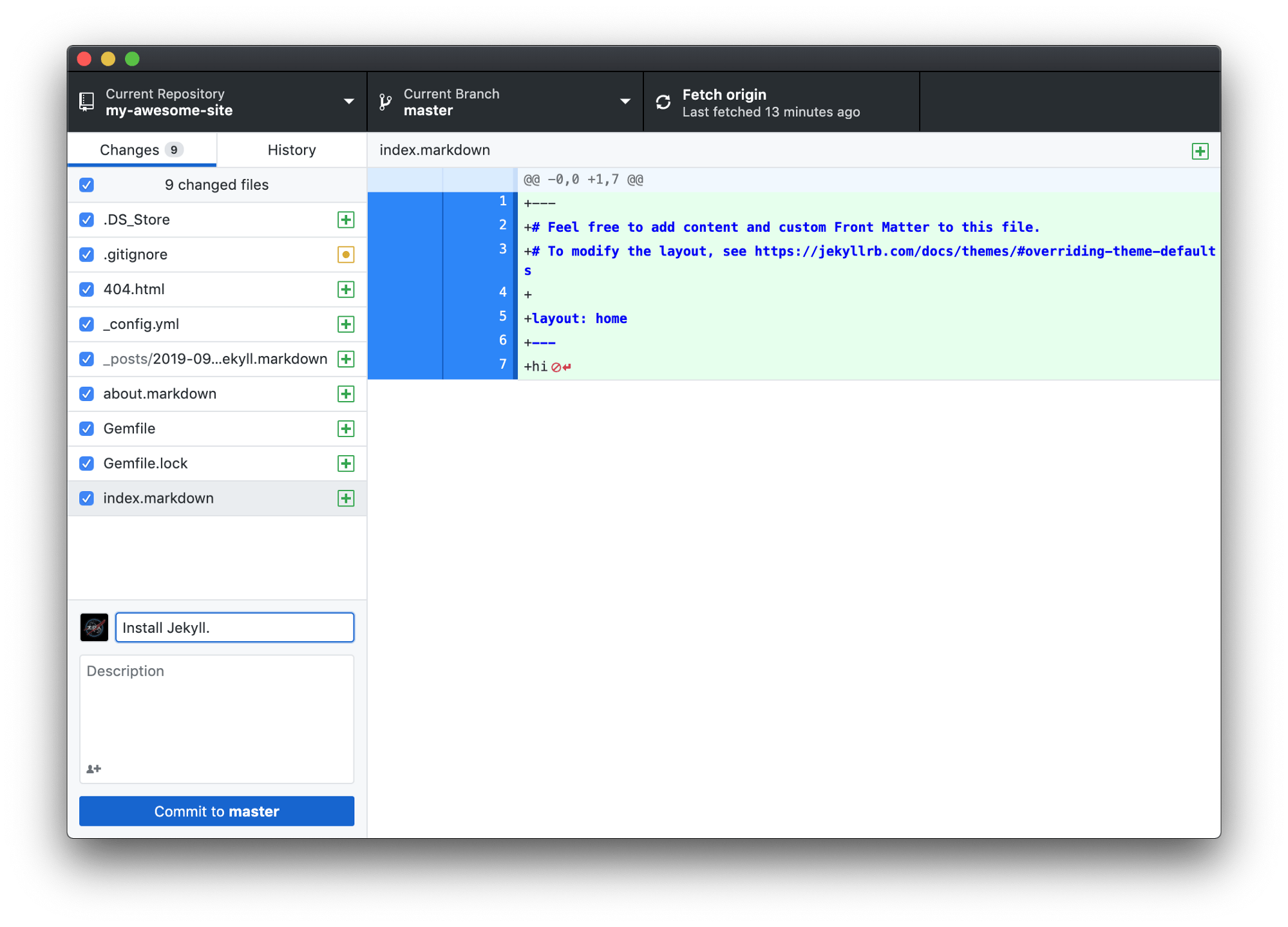Click the '9 changed files' label
This screenshot has height=927, width=1288.
pos(216,185)
